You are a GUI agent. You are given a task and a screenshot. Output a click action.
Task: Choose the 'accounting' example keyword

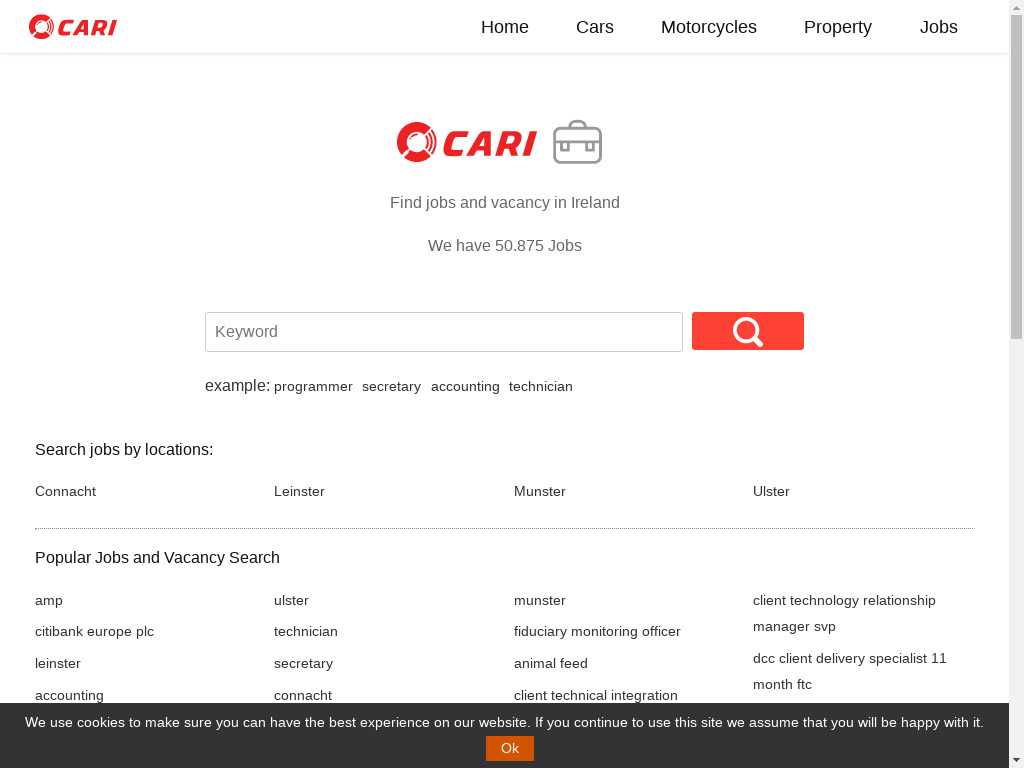point(465,387)
